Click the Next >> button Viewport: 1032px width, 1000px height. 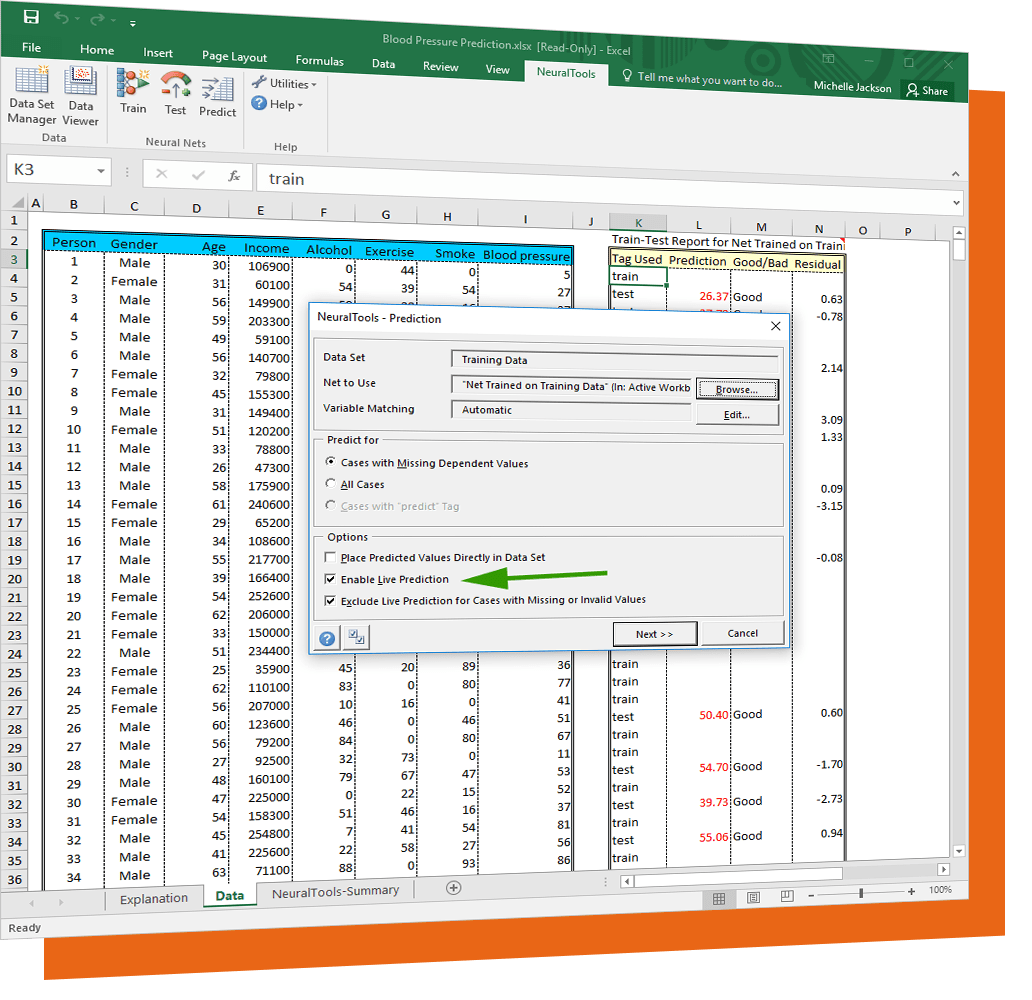click(x=654, y=634)
